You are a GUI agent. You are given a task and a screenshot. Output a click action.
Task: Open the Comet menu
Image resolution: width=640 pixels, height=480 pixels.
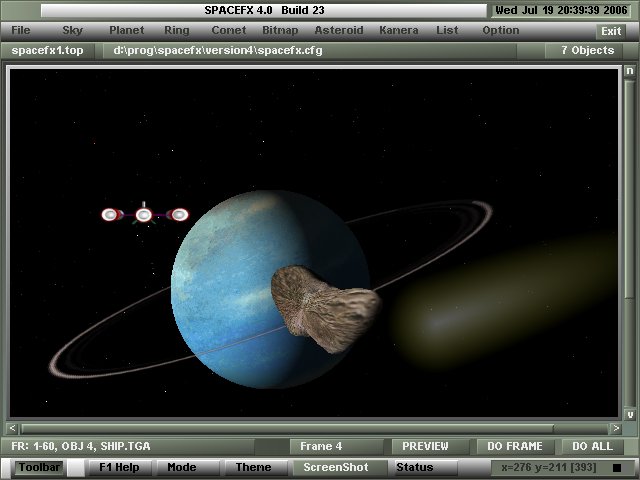(x=229, y=30)
